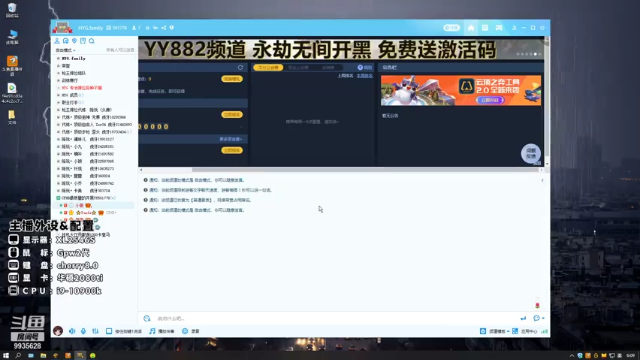Click the round feedback float button

tap(531, 153)
